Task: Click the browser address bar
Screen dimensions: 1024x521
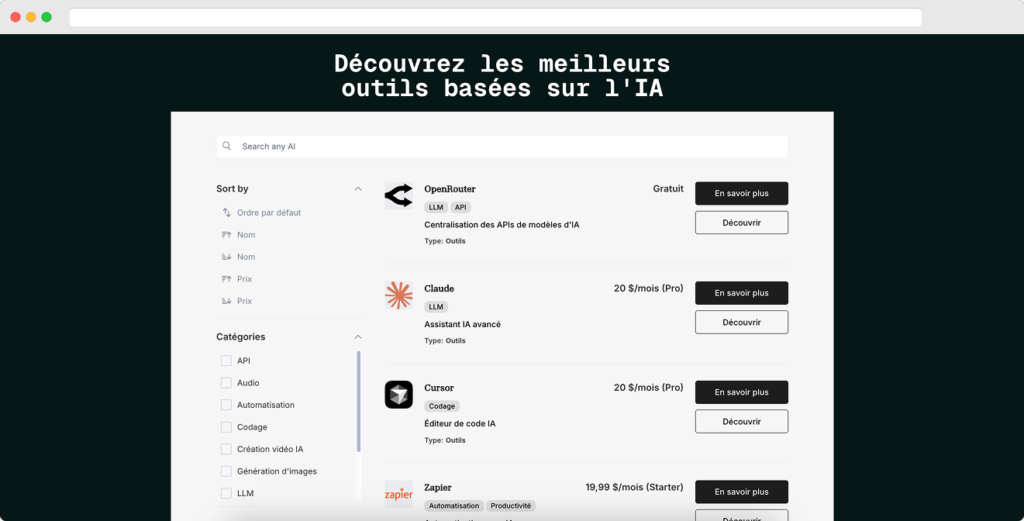Action: [495, 17]
